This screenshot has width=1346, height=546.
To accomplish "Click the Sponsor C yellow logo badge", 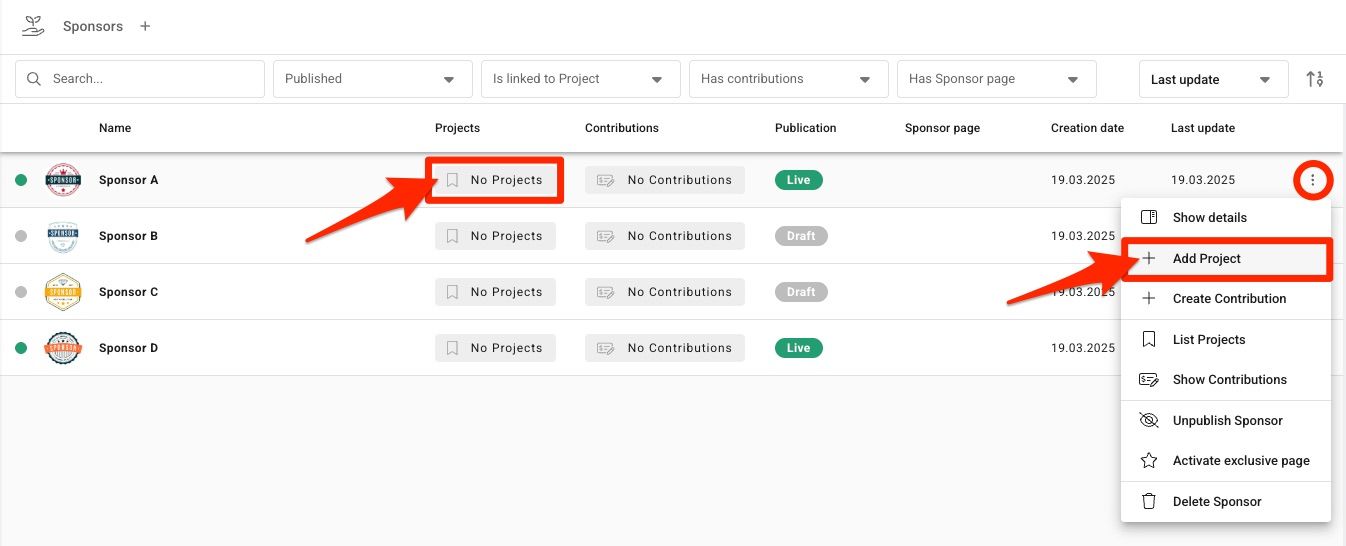I will [x=63, y=292].
